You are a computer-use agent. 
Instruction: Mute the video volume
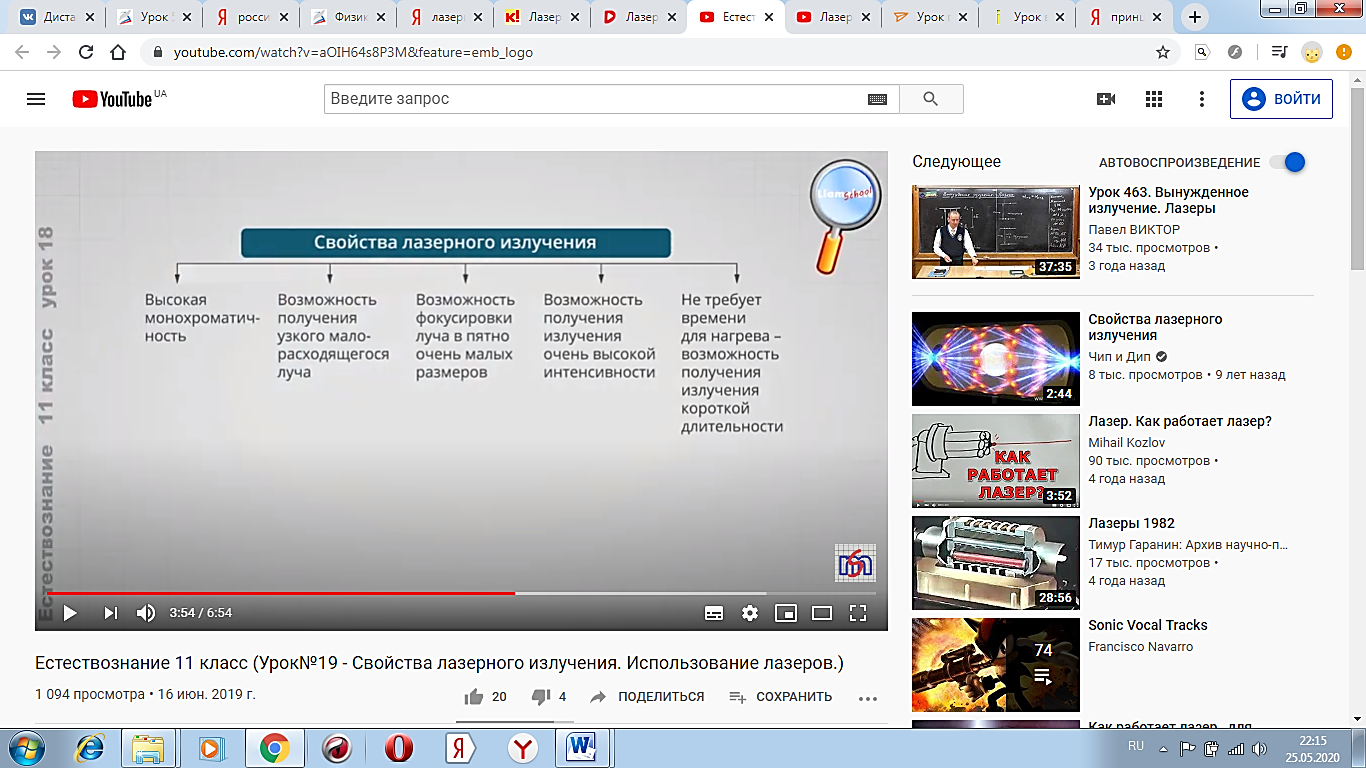(x=146, y=613)
